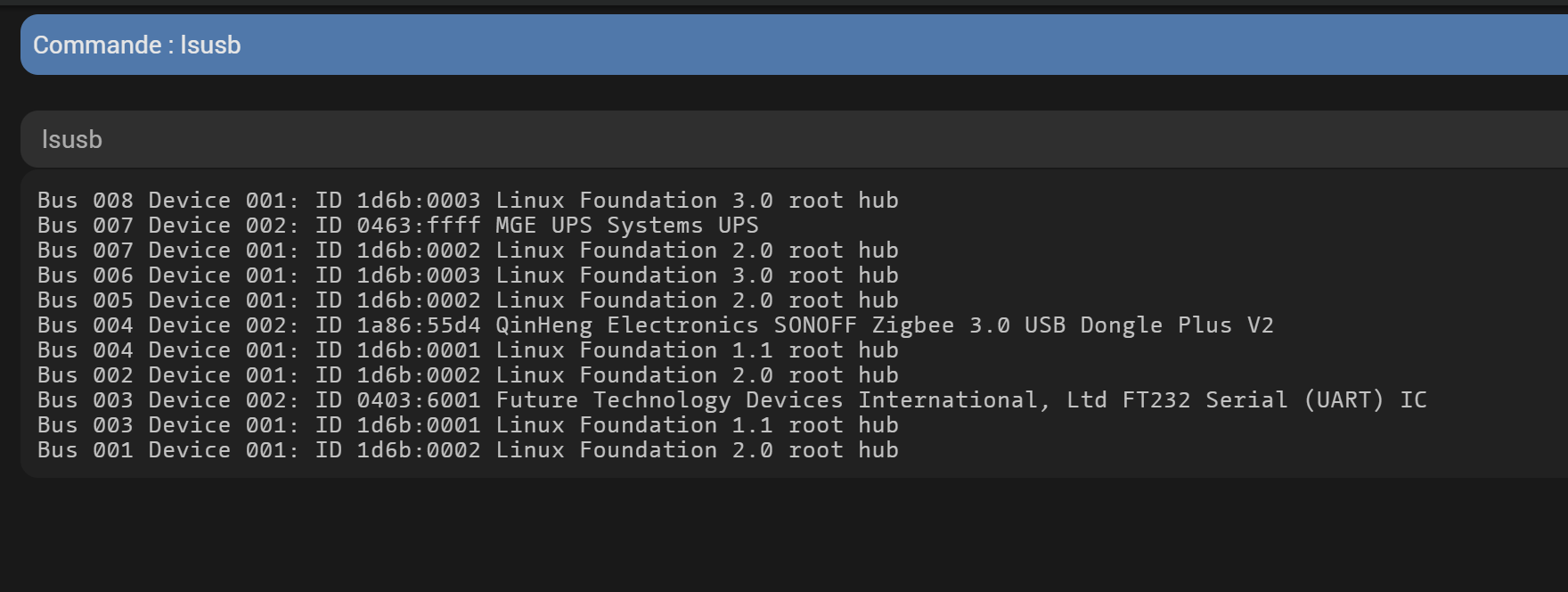Click the Bus 001 Device 001 output line
Image resolution: width=1568 pixels, height=592 pixels.
pos(468,450)
